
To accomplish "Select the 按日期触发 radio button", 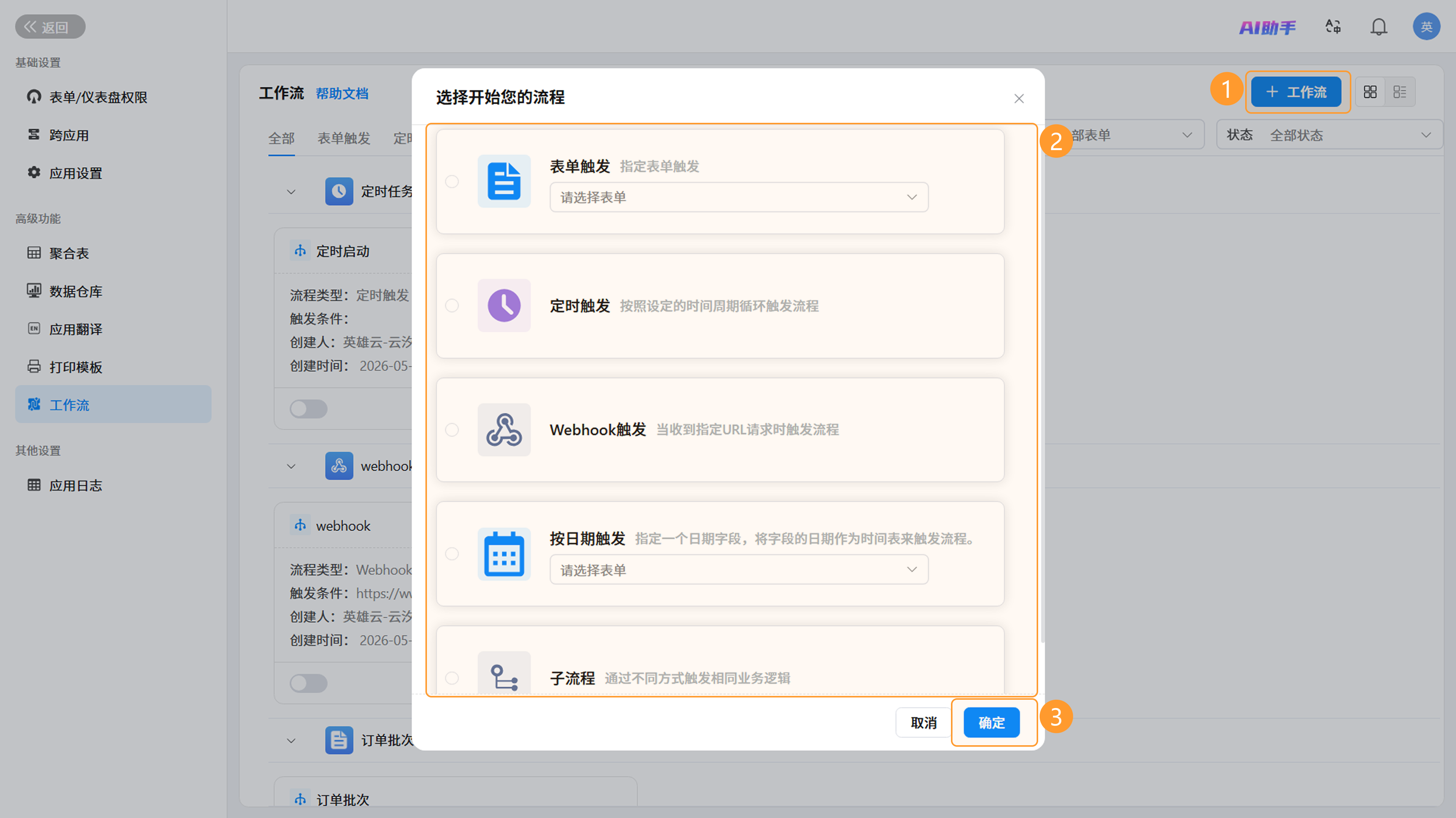I will point(452,554).
